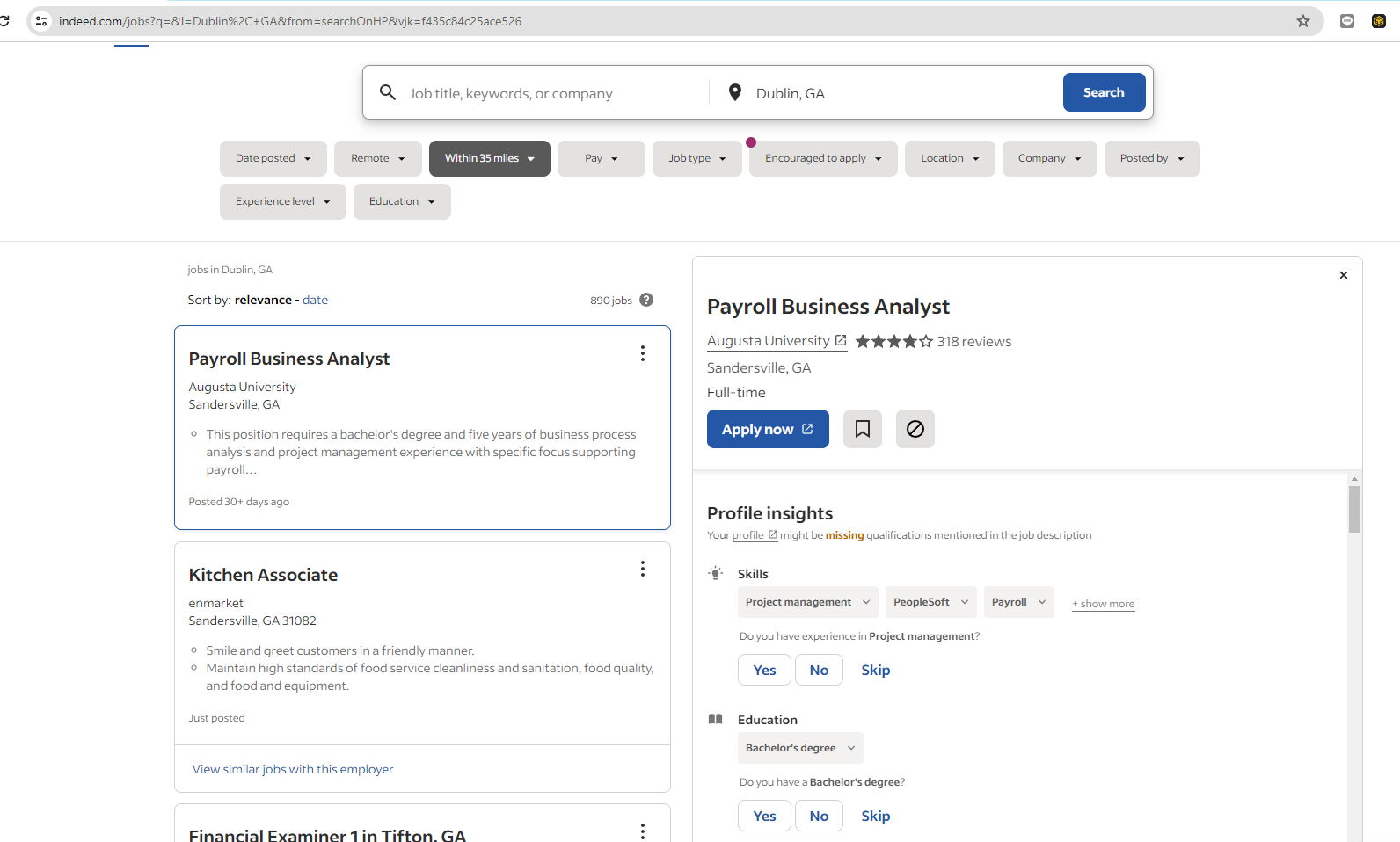Answer No for Project management experience
The height and width of the screenshot is (842, 1400).
(x=819, y=670)
